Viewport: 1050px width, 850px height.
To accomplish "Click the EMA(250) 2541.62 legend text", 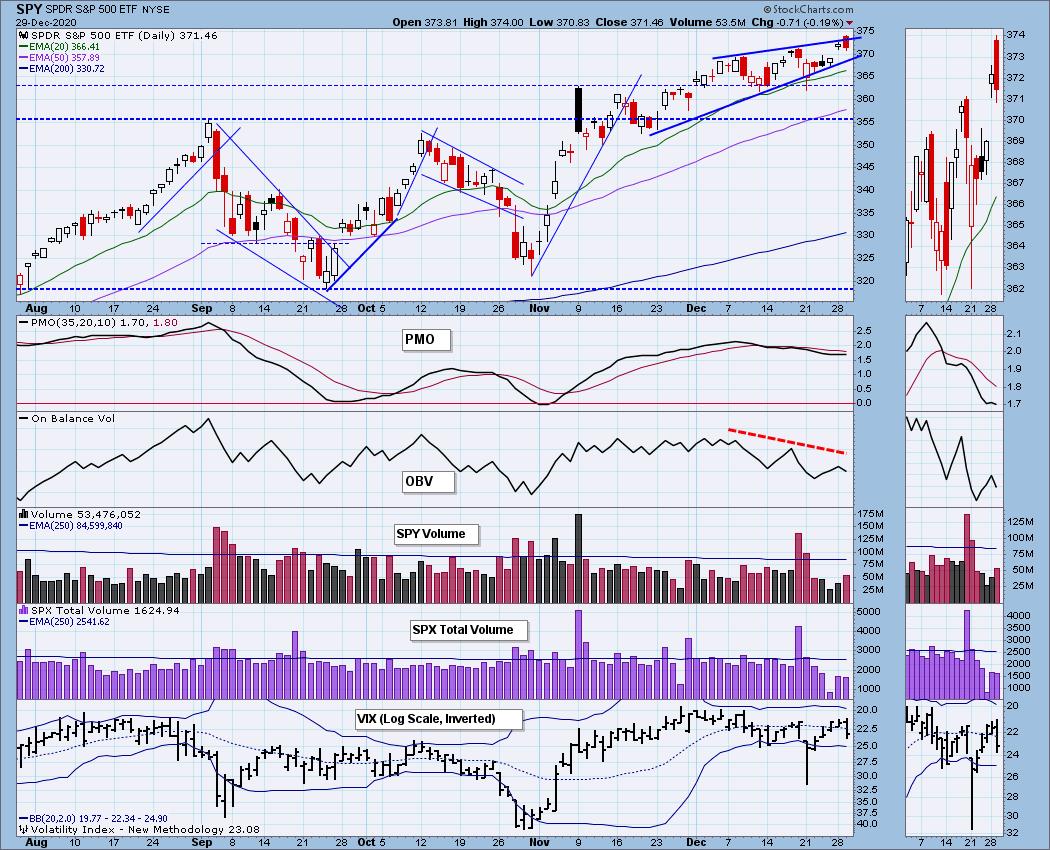I will (64, 622).
